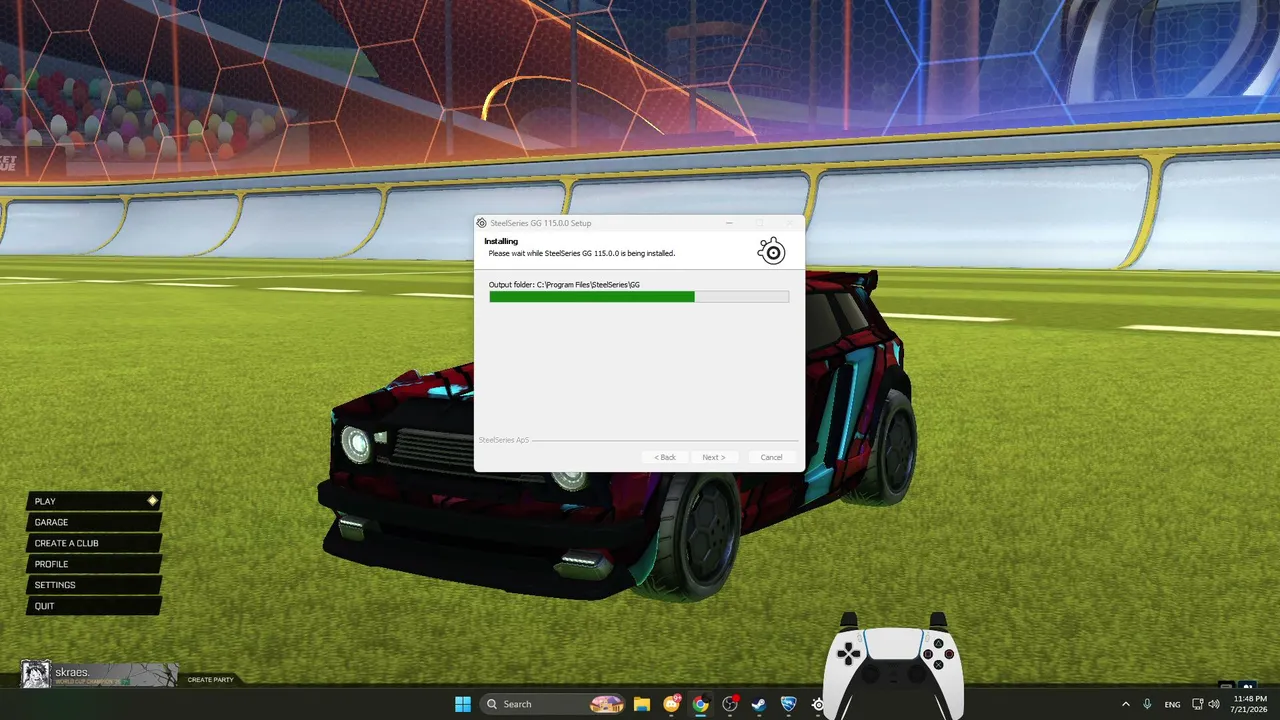Open network settings from the system tray
The image size is (1280, 720).
pos(1196,704)
